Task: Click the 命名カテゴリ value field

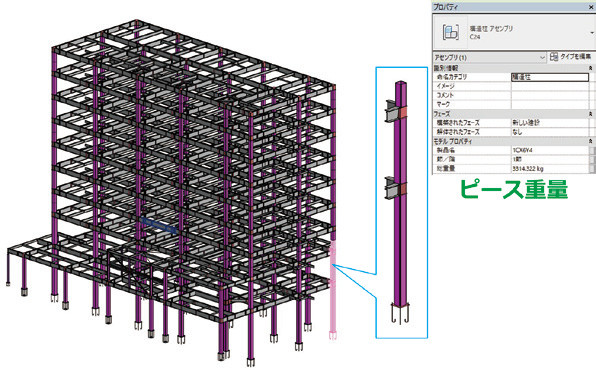Action: (x=550, y=77)
